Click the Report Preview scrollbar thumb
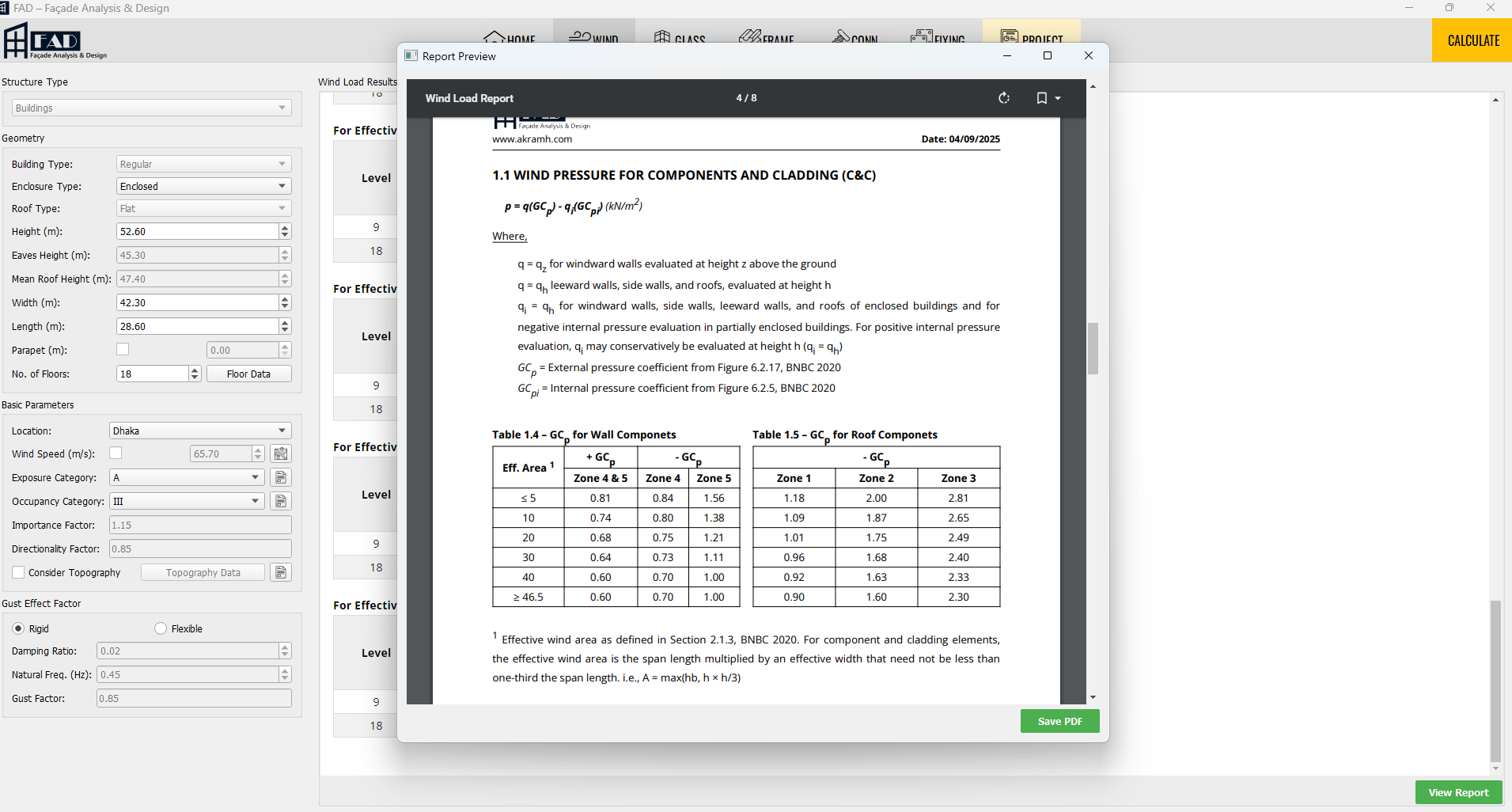Viewport: 1512px width, 812px height. tap(1093, 348)
